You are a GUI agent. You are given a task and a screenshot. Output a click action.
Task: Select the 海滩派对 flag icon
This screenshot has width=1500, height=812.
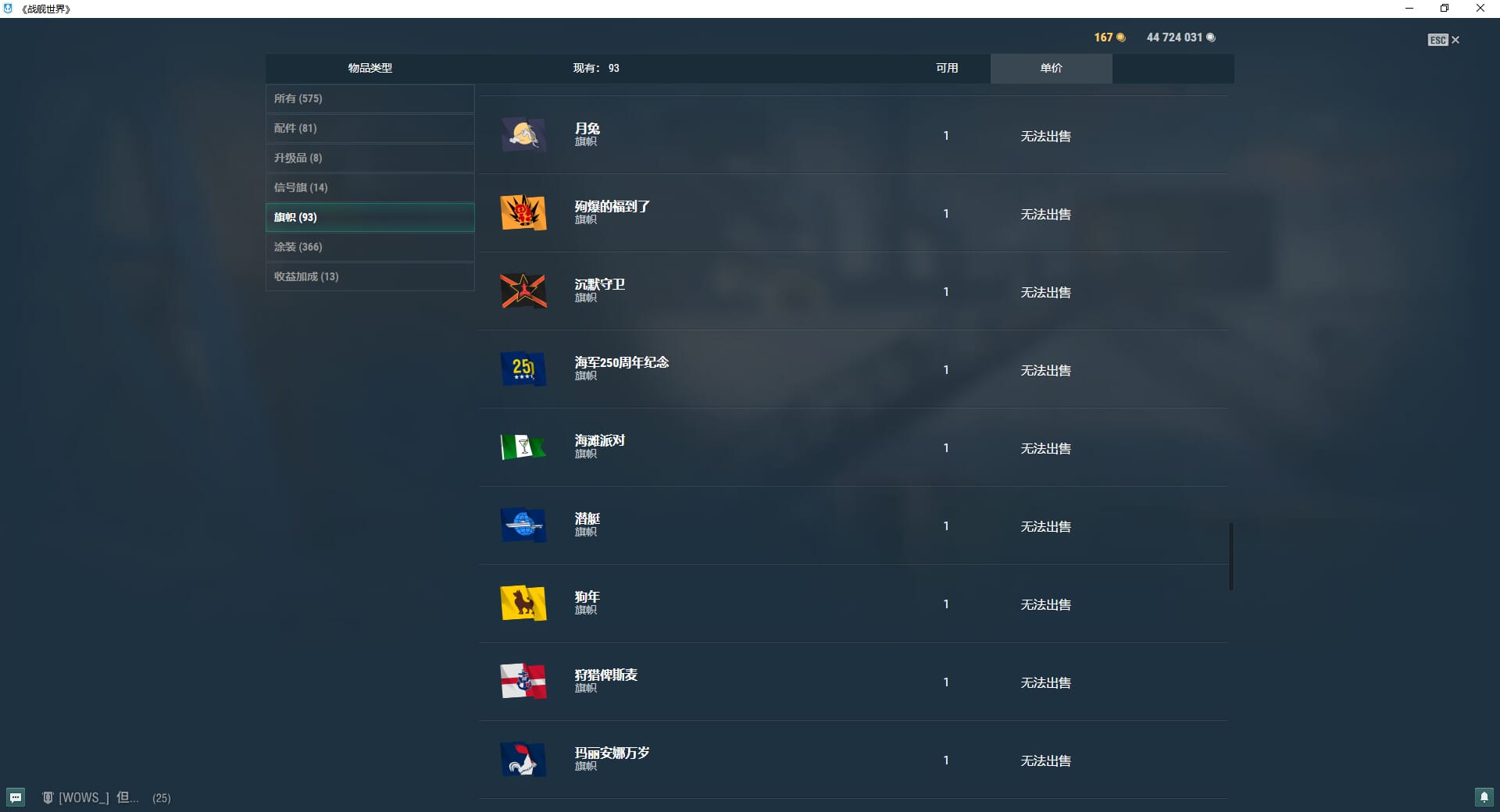[x=523, y=447]
